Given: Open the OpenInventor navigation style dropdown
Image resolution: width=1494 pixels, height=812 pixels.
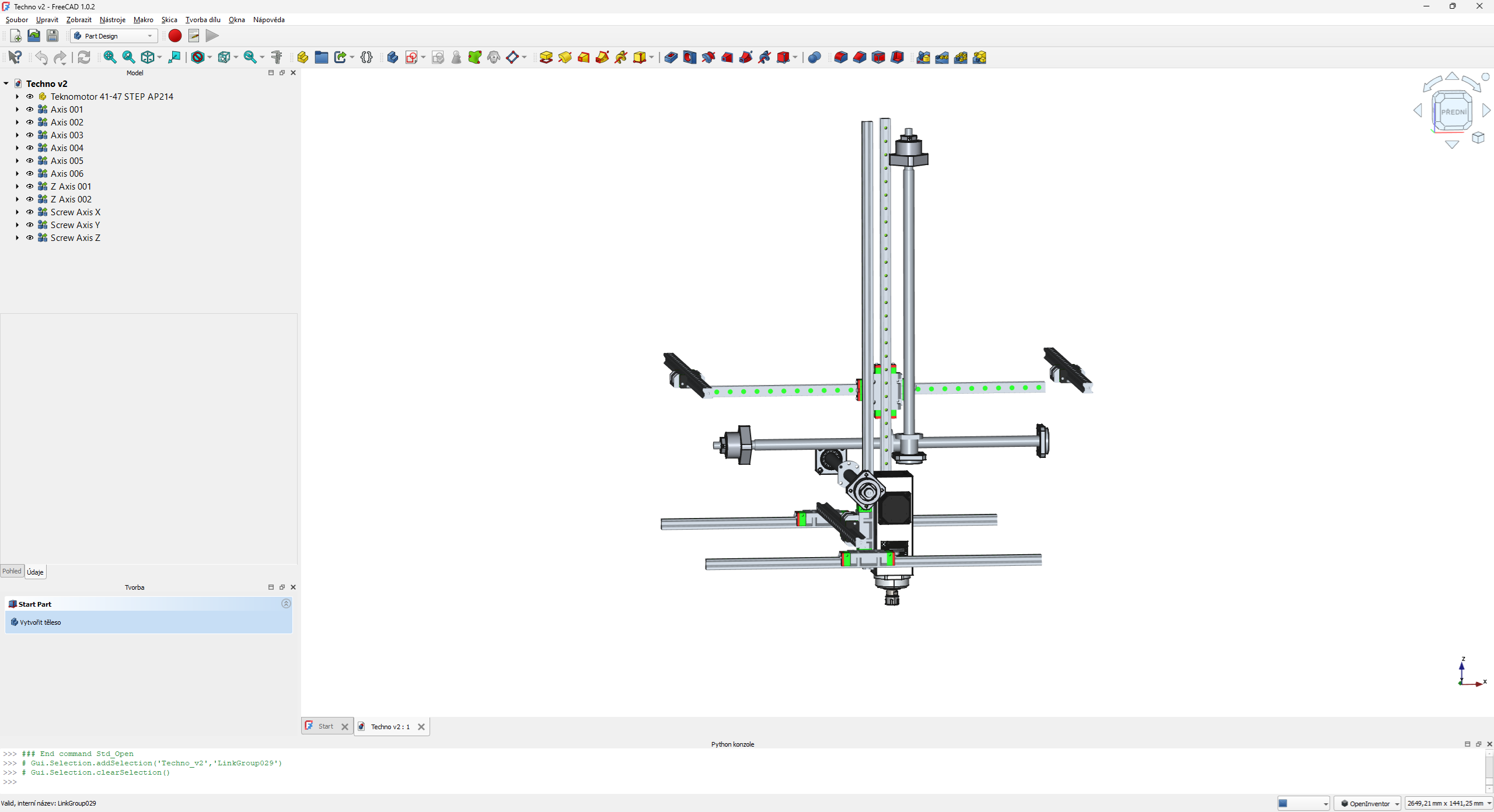Looking at the screenshot, I should click(x=1367, y=803).
